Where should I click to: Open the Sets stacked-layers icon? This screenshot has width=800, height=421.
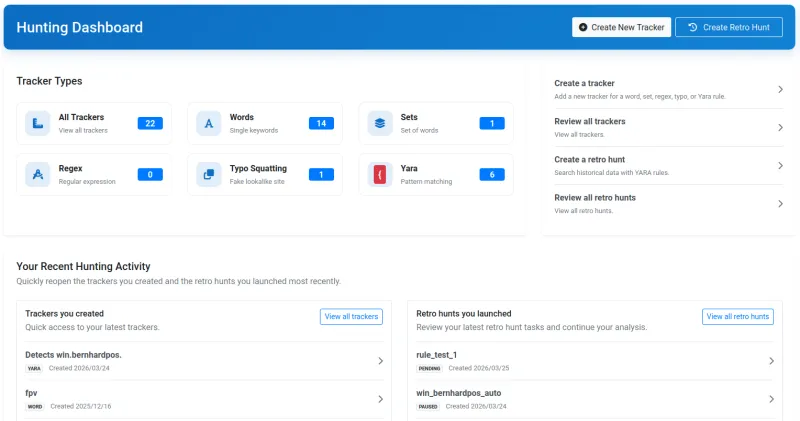380,123
